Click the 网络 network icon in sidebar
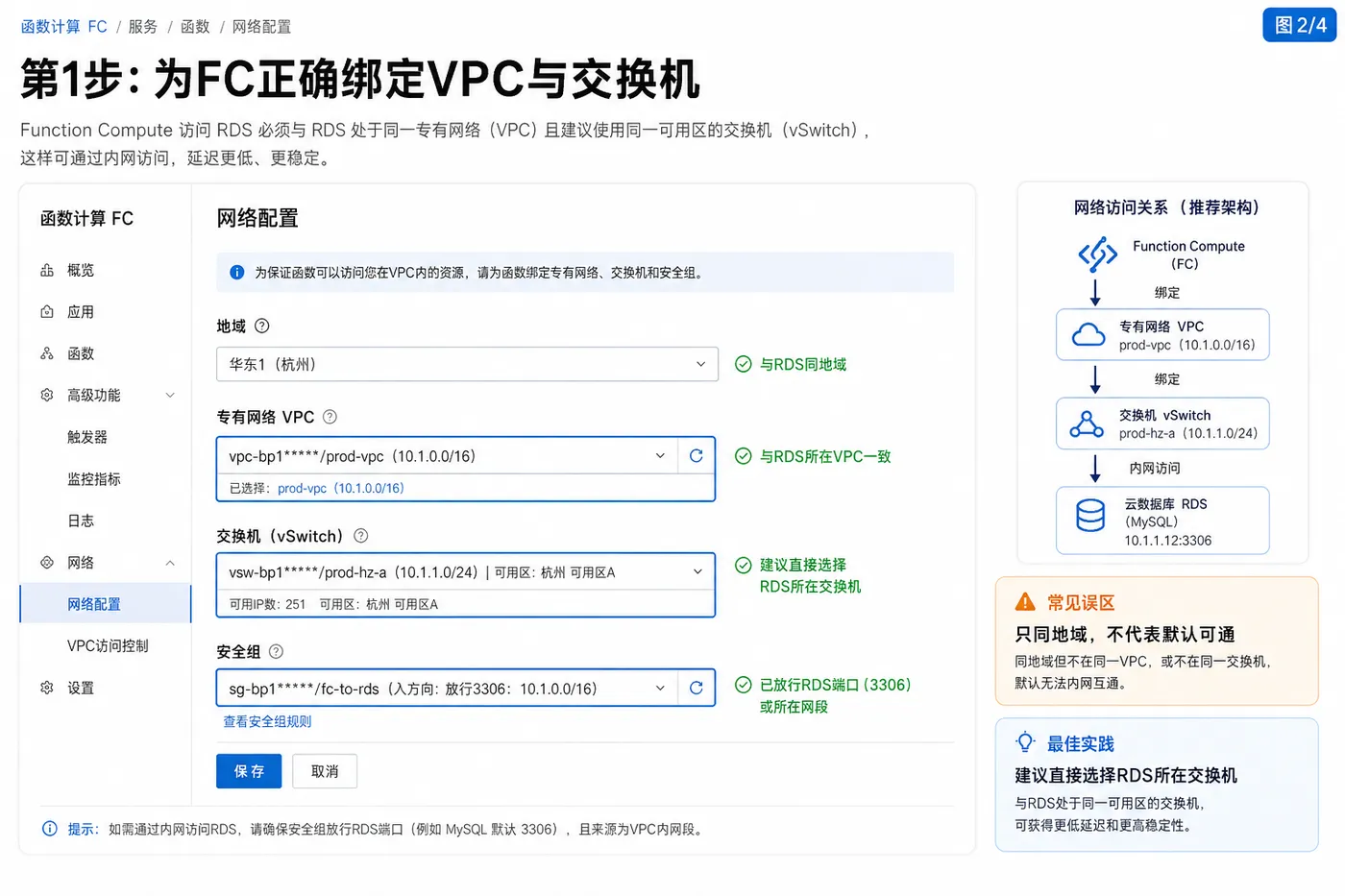Image resolution: width=1345 pixels, height=896 pixels. [x=47, y=563]
